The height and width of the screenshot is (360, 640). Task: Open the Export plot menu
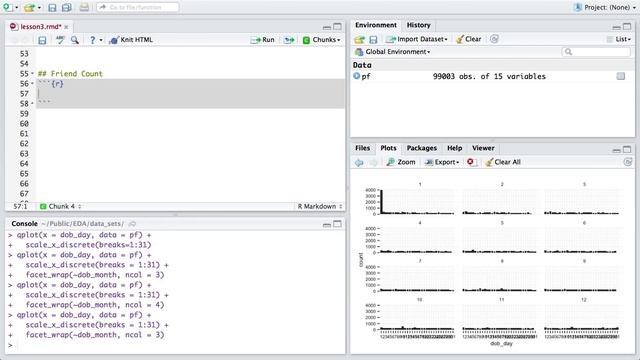coord(442,162)
